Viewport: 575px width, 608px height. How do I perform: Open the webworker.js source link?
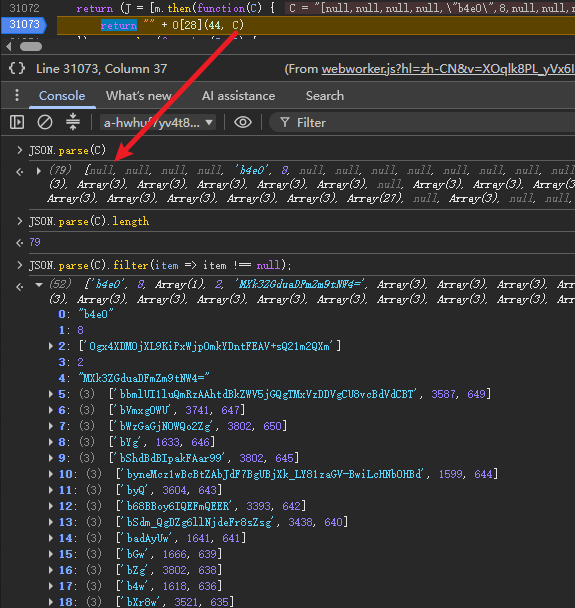[448, 69]
